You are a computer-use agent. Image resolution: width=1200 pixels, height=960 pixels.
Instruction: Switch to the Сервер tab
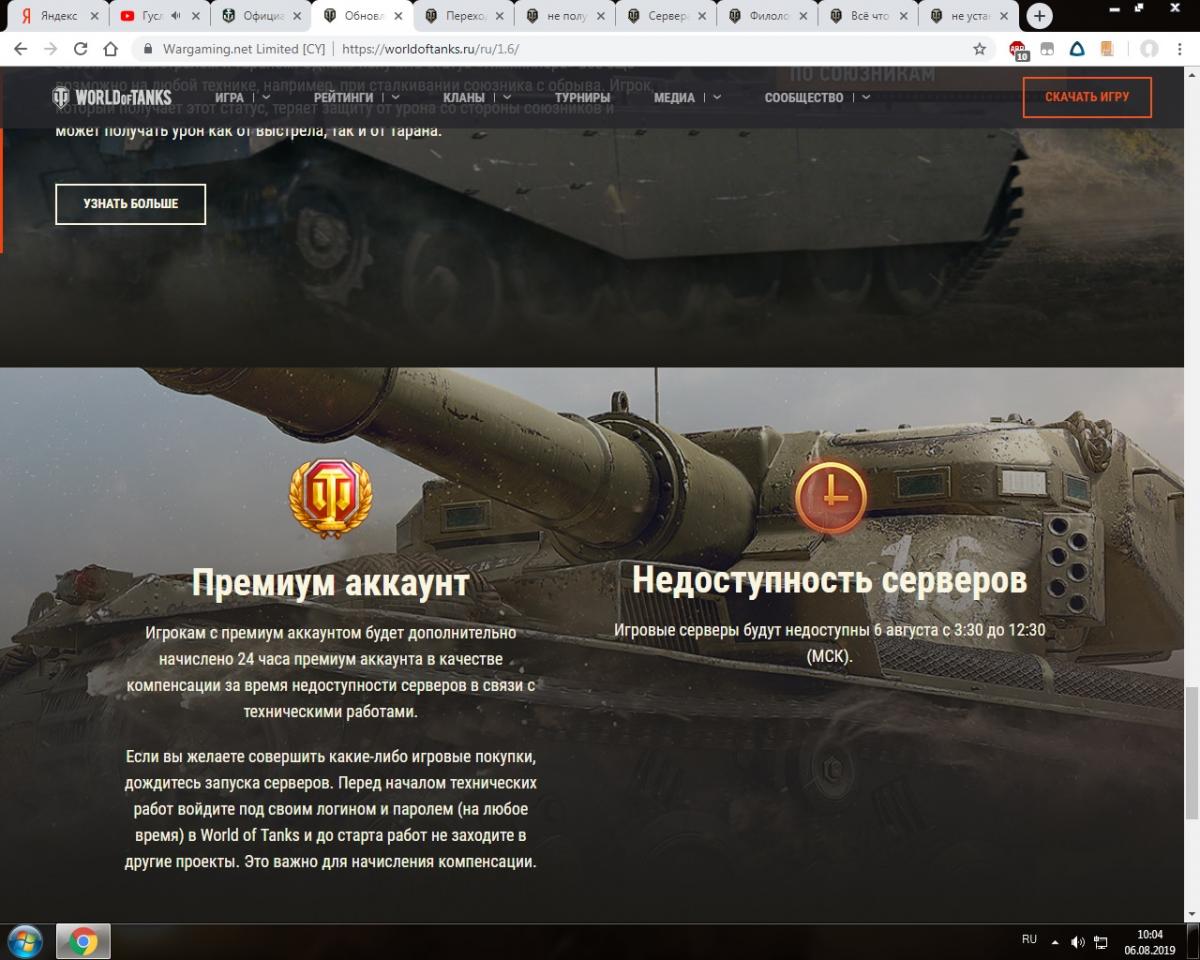coord(667,16)
